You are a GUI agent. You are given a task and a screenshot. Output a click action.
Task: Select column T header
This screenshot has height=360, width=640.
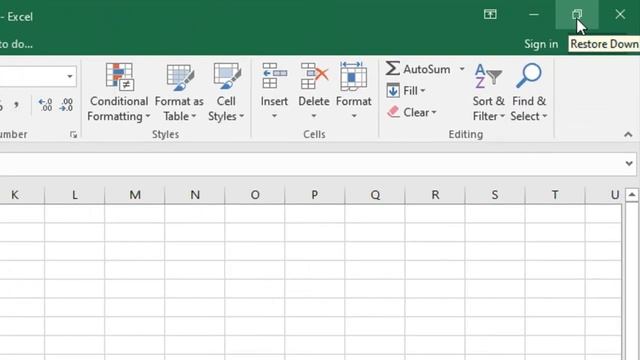pyautogui.click(x=555, y=195)
